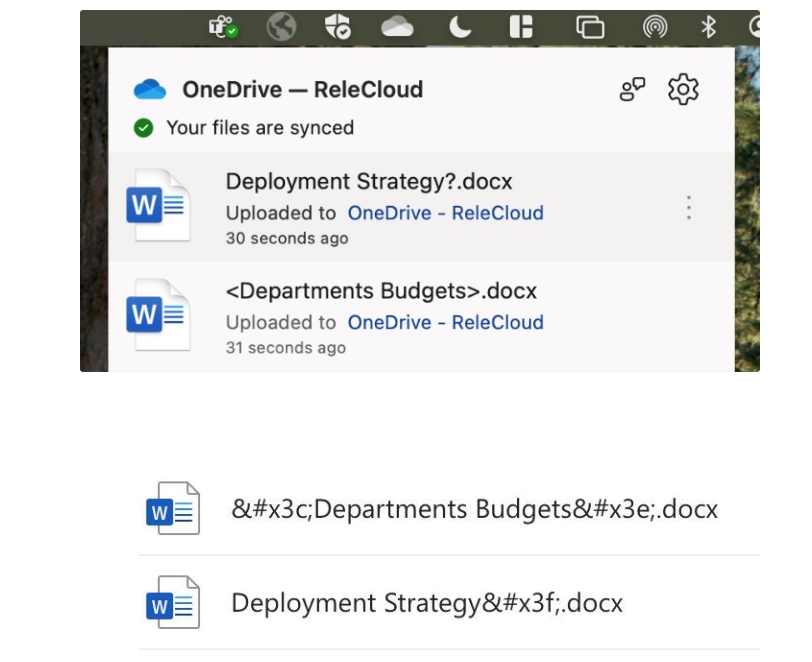The height and width of the screenshot is (662, 812).
Task: Open OneDrive - ReleCloud link under <Departments Budgets>.docx
Action: (445, 322)
